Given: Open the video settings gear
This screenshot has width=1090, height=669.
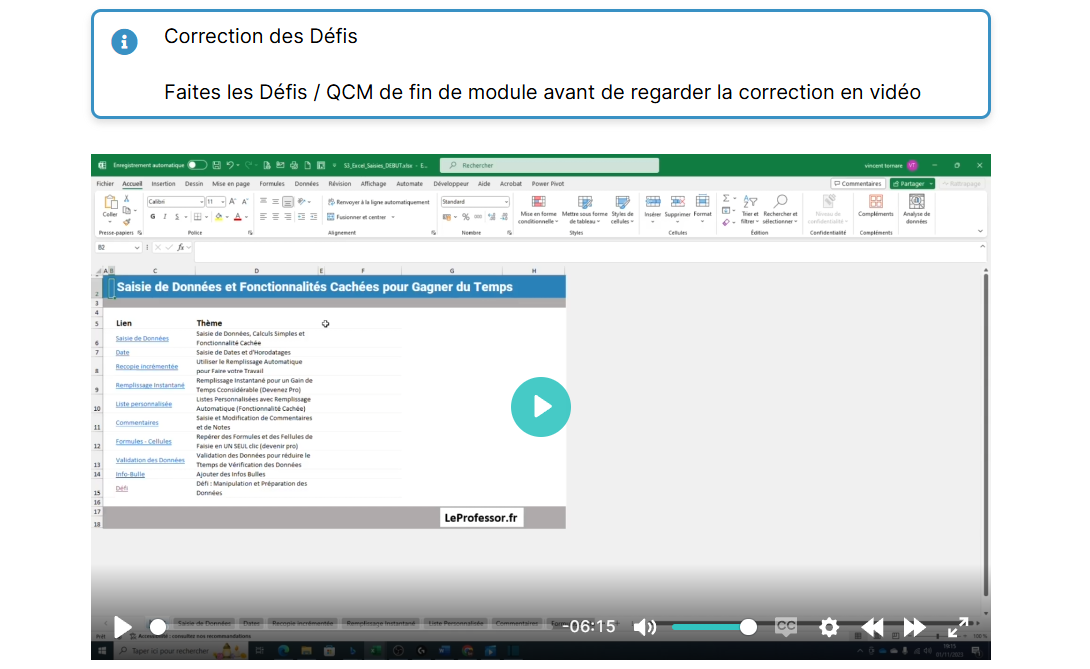Looking at the screenshot, I should (828, 627).
